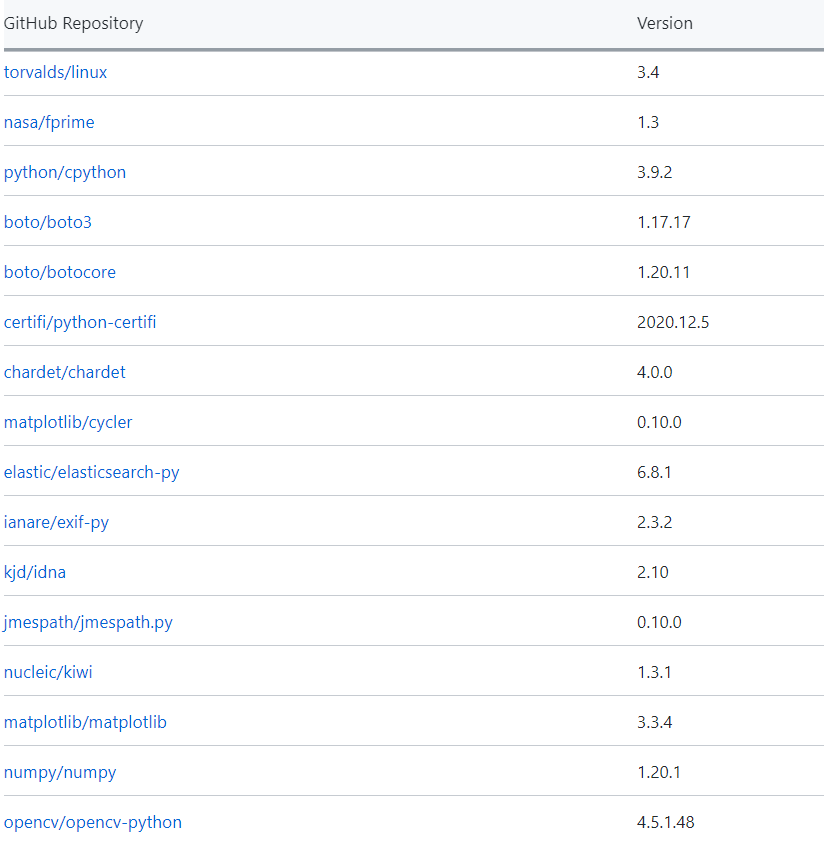Select version value 1.20.11
Screen dimensions: 824x843
(664, 272)
